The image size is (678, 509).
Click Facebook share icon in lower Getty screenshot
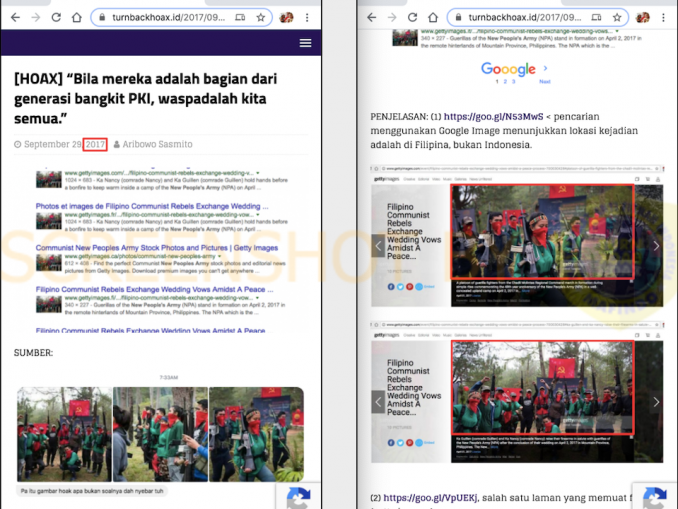click(x=391, y=442)
